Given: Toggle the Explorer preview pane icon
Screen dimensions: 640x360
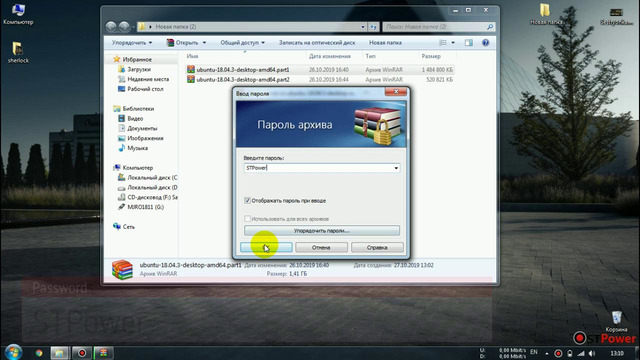Looking at the screenshot, I should click(x=469, y=42).
